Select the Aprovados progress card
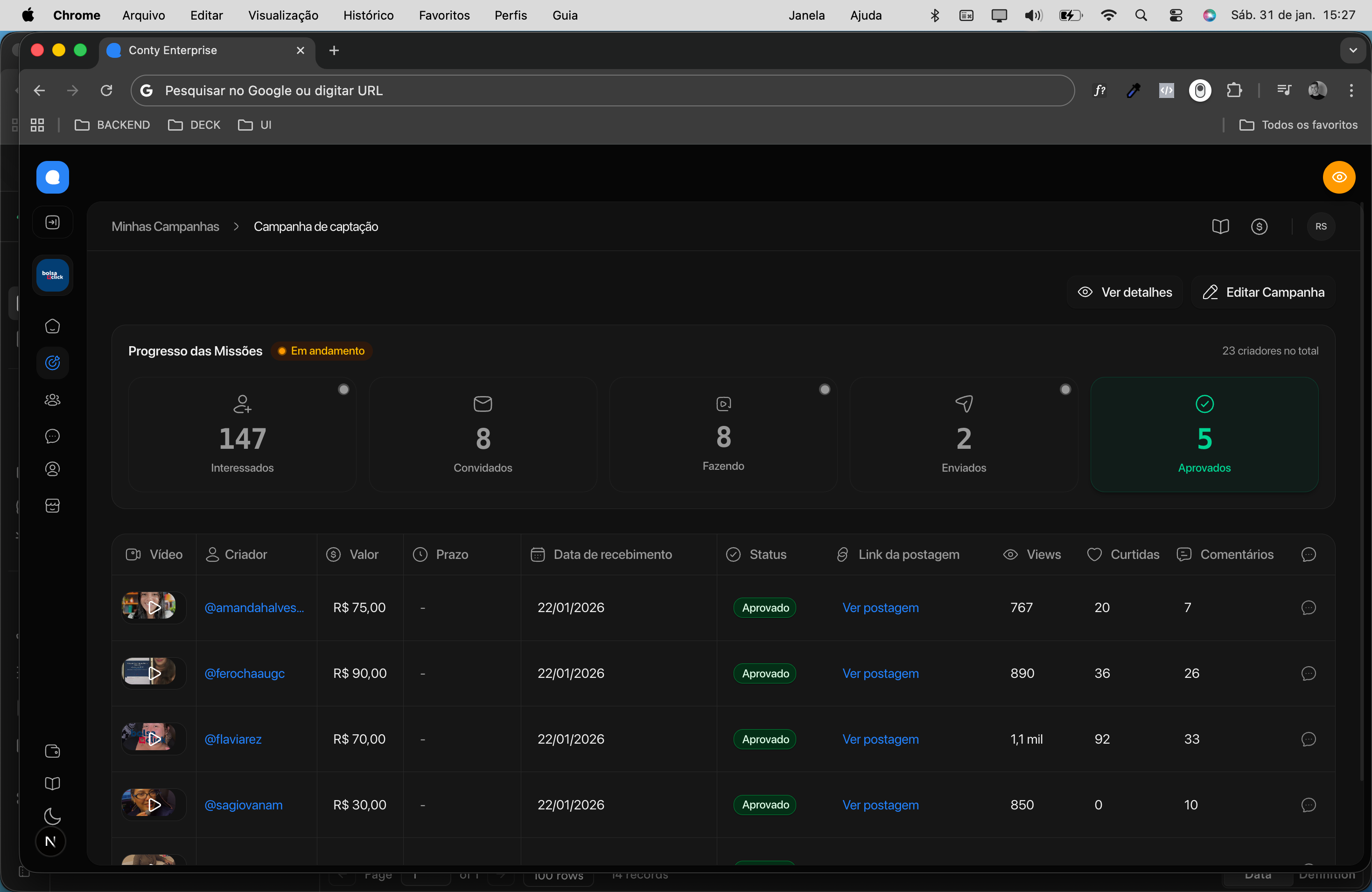Screen dimensions: 1372x892 1204,434
